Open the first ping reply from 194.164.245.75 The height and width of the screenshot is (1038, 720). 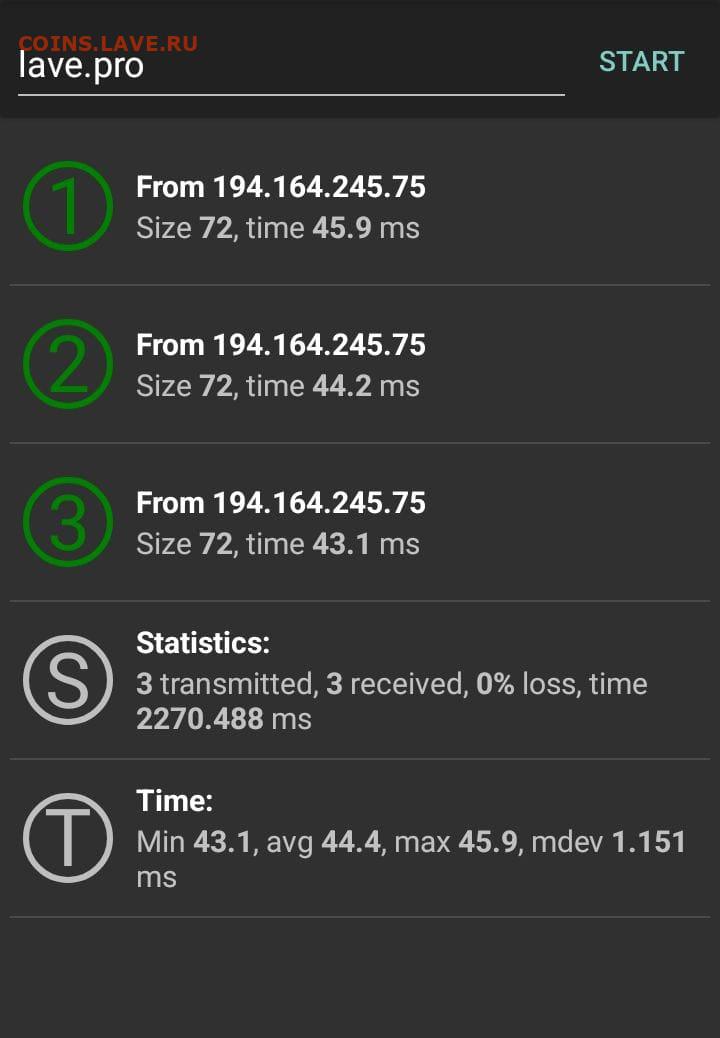click(x=360, y=207)
